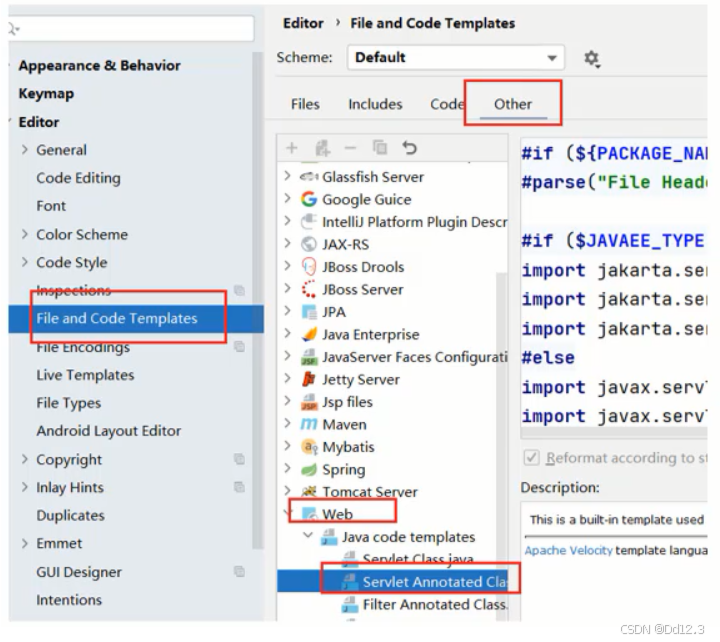Open Keymap settings
The image size is (720, 642).
46,93
